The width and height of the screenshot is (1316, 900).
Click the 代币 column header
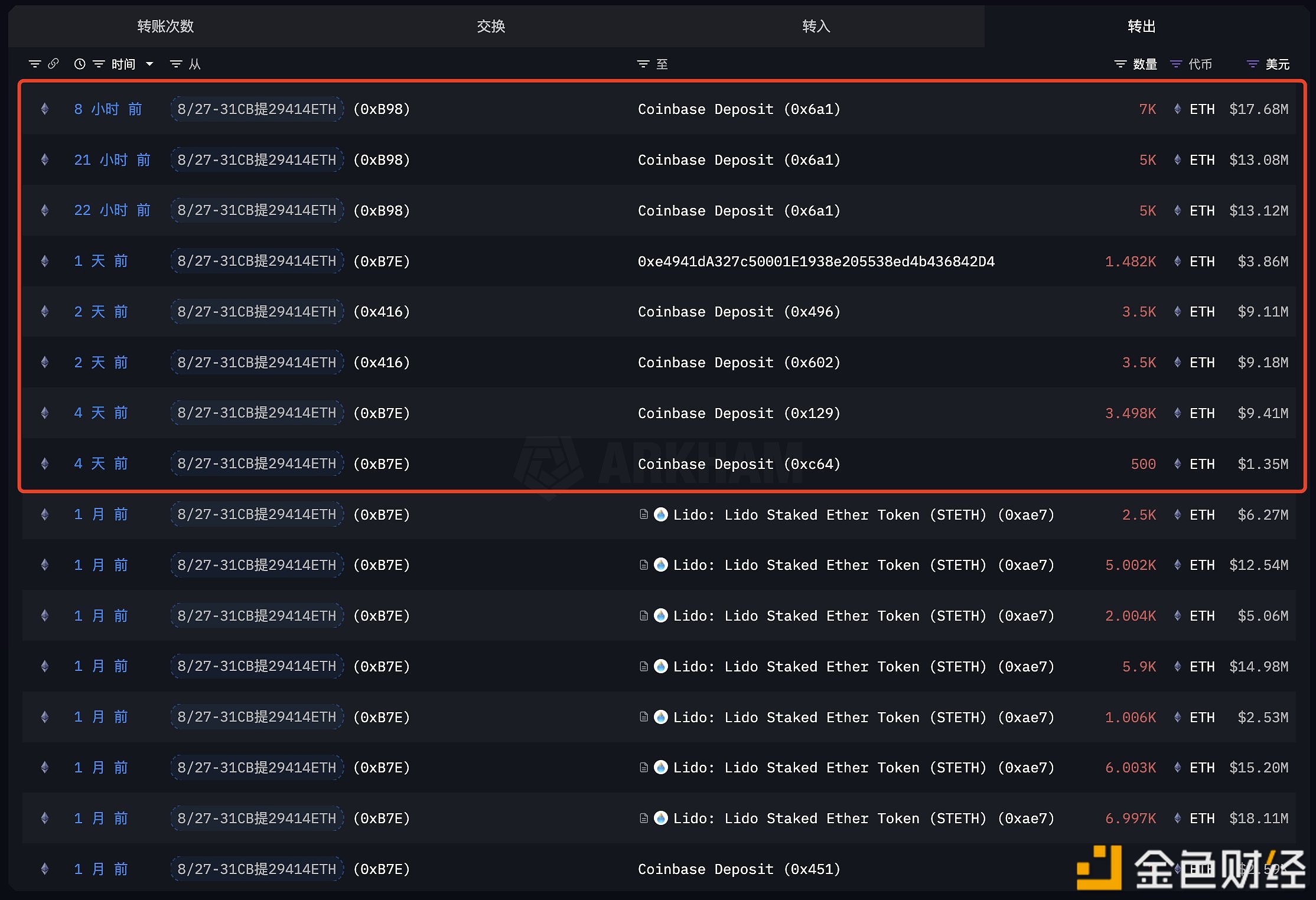click(x=1200, y=64)
